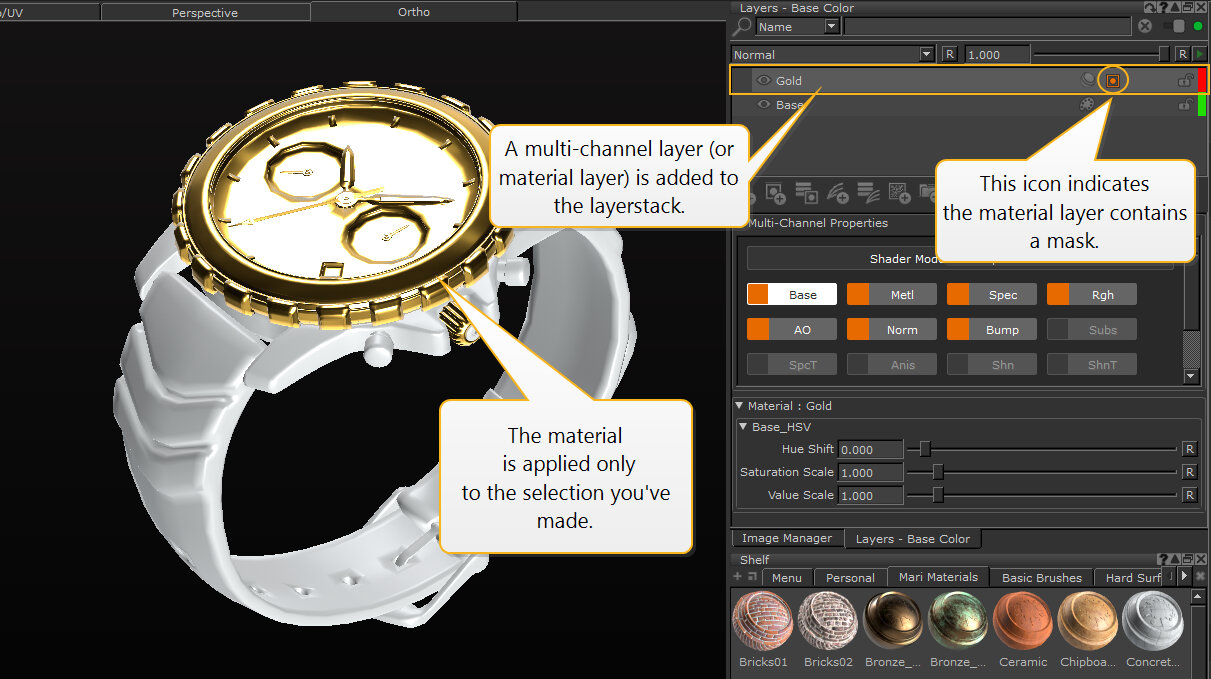The image size is (1211, 679).
Task: Click the green play arrow beside opacity slider
Action: (x=1200, y=54)
